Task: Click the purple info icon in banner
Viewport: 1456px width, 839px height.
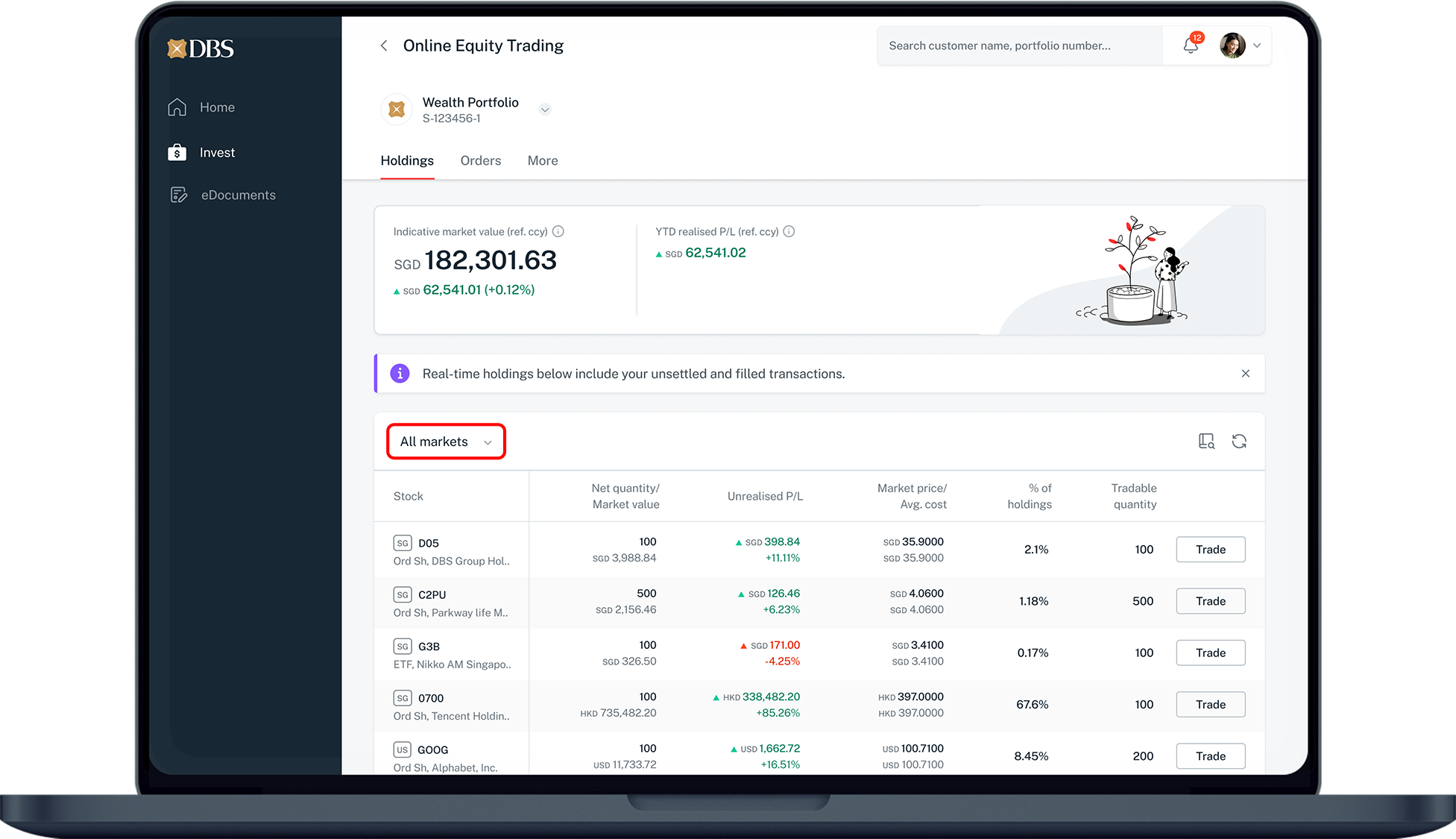Action: coord(400,374)
